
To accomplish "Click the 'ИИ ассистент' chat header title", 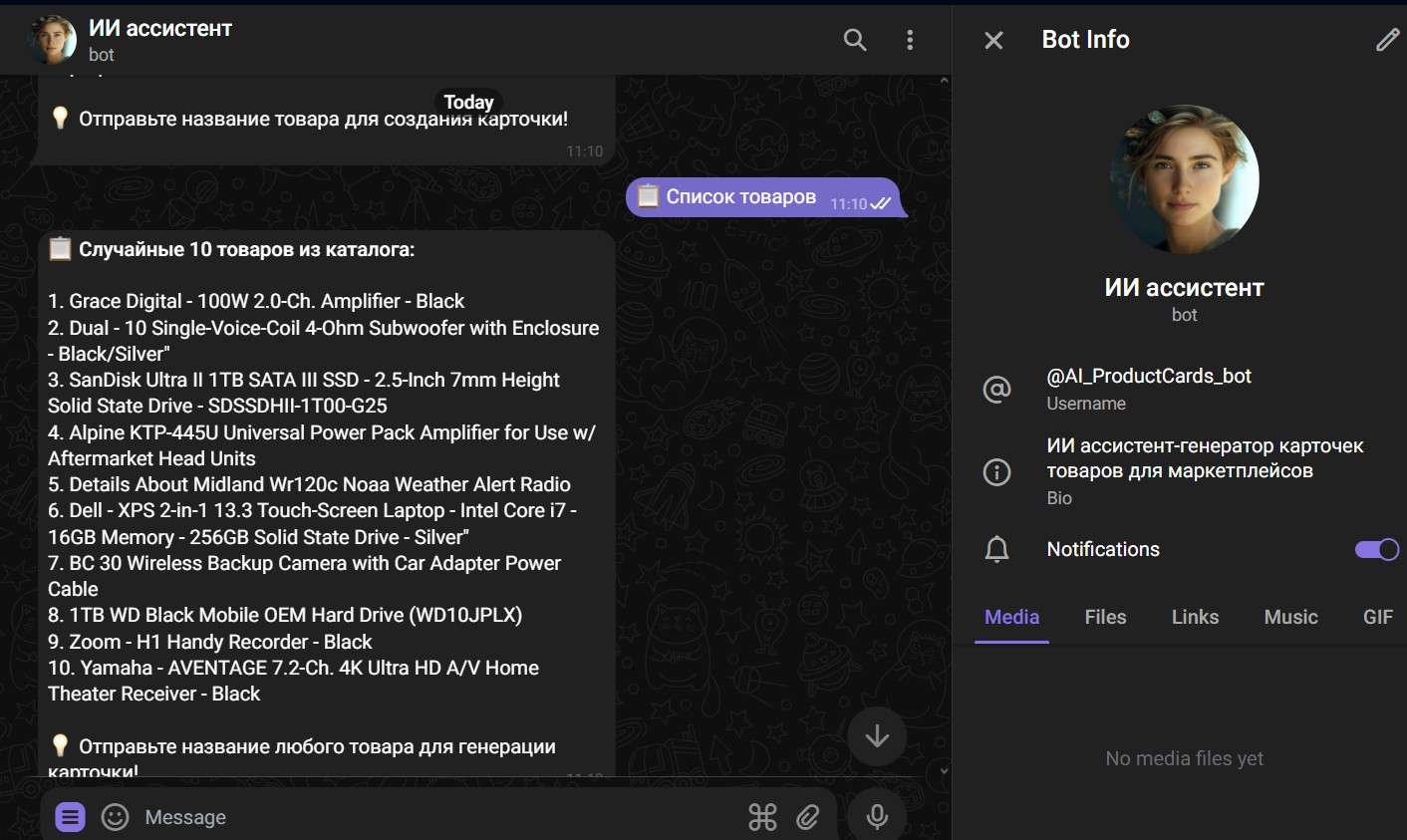I will pos(160,29).
